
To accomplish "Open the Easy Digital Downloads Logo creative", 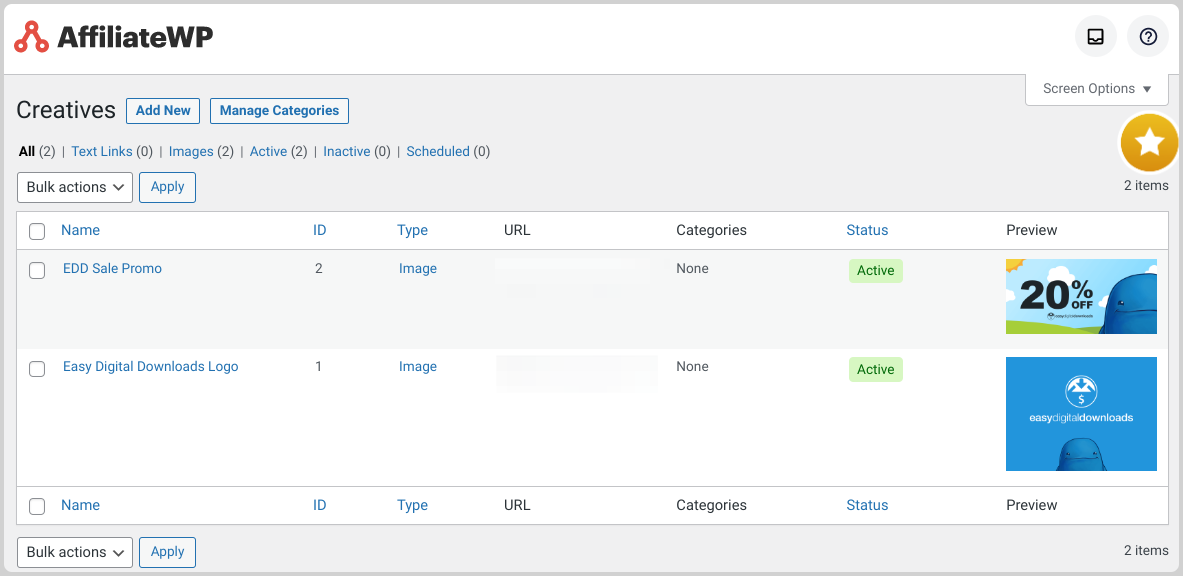I will pyautogui.click(x=151, y=367).
